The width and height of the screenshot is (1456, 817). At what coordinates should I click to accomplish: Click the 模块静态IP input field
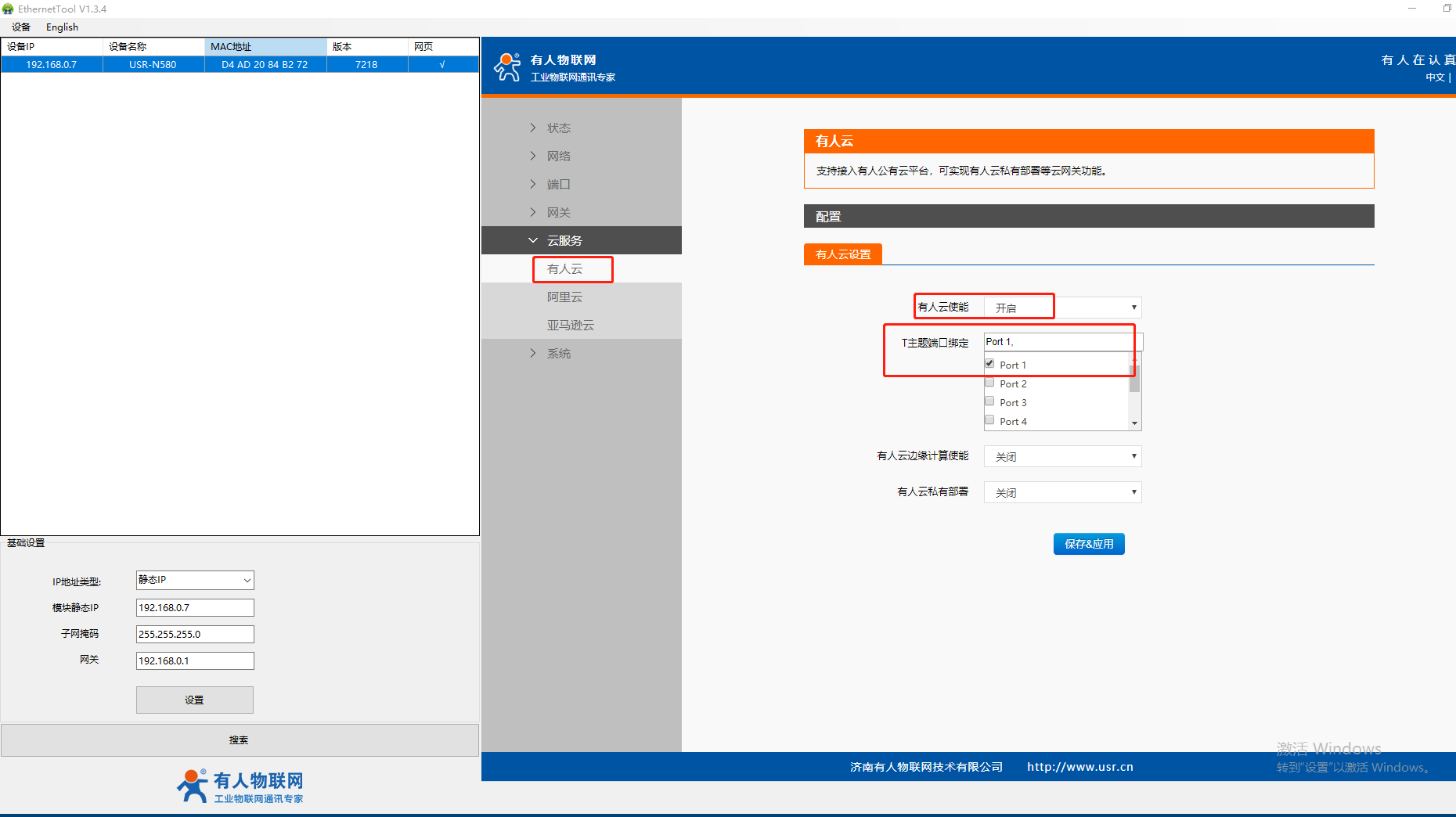point(195,608)
